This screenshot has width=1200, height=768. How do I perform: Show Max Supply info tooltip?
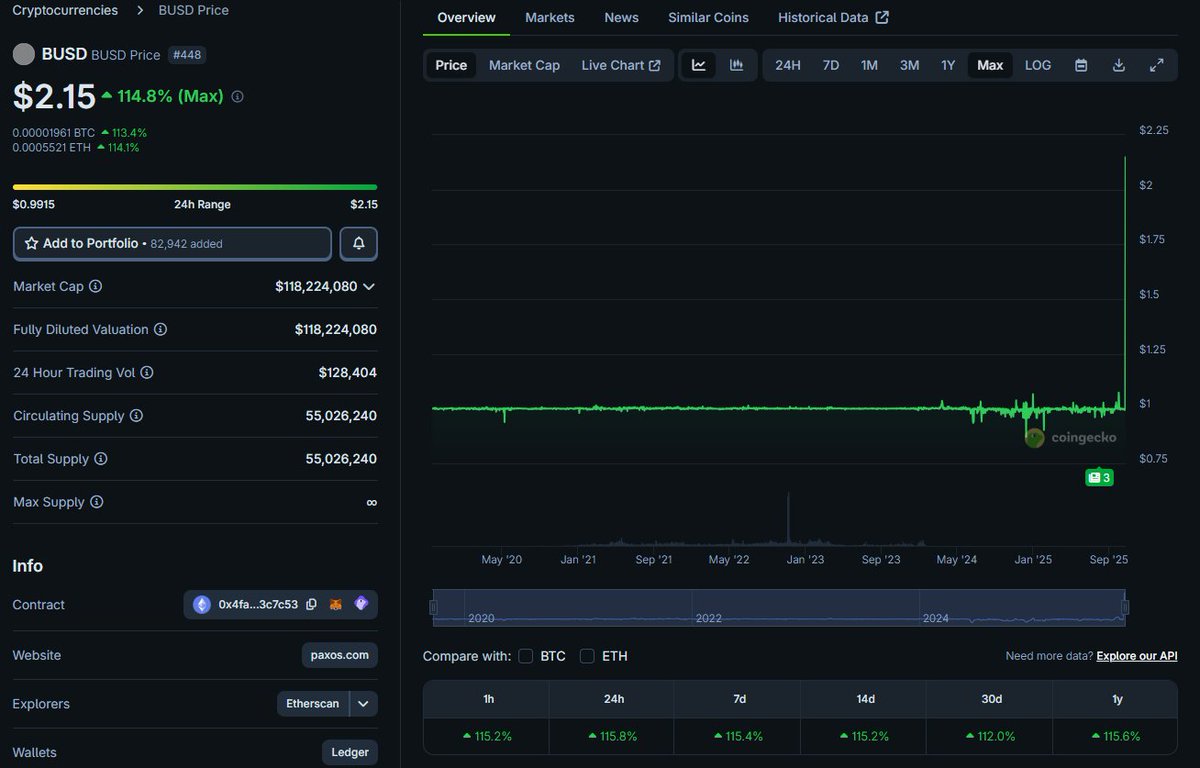tap(96, 502)
